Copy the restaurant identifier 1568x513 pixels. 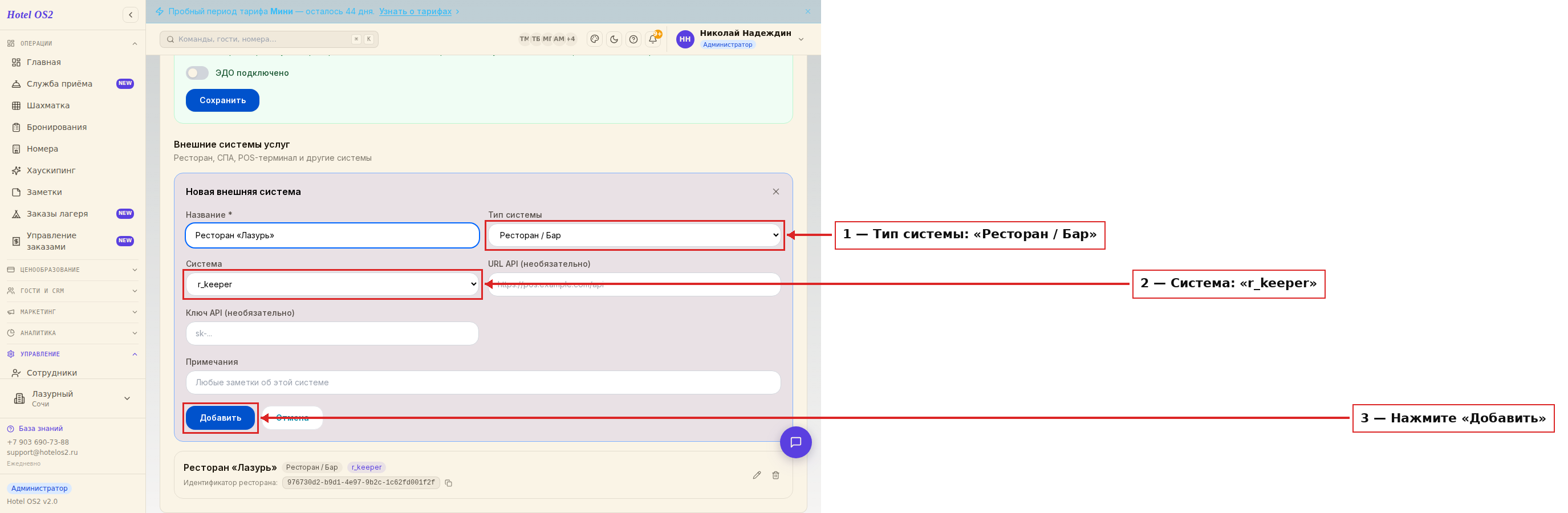(x=449, y=483)
